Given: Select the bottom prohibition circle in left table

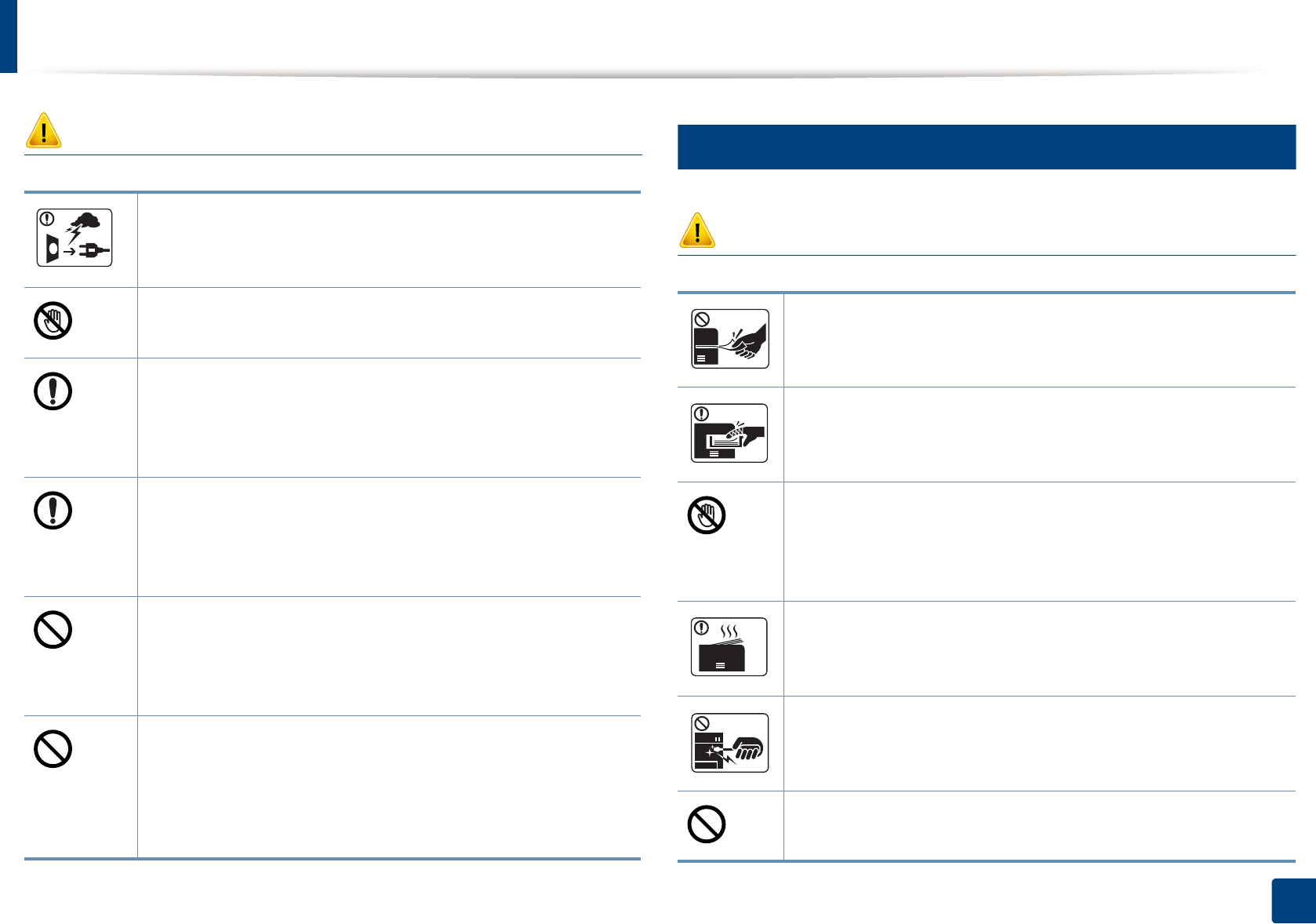Looking at the screenshot, I should coord(53,749).
